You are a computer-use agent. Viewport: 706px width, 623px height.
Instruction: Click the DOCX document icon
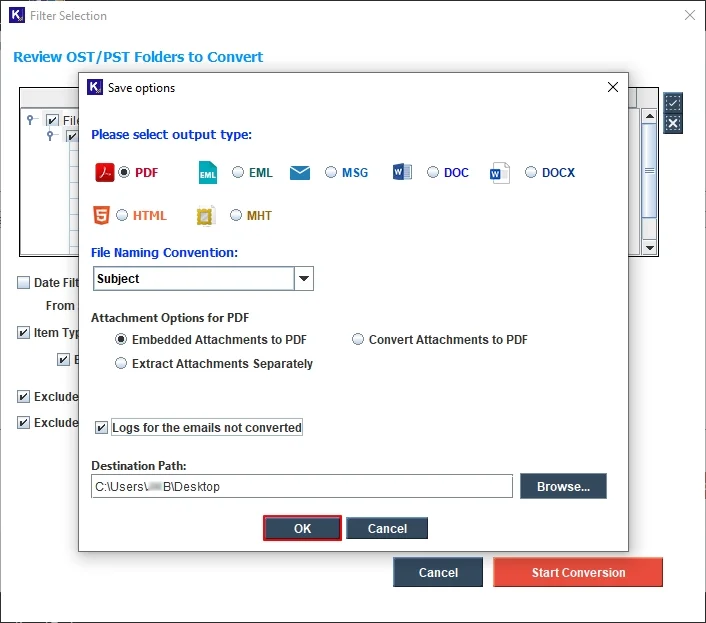click(500, 173)
